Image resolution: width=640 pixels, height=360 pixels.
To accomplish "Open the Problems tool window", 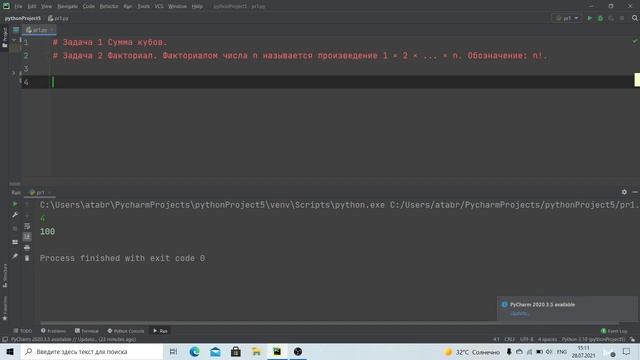I will (x=53, y=331).
